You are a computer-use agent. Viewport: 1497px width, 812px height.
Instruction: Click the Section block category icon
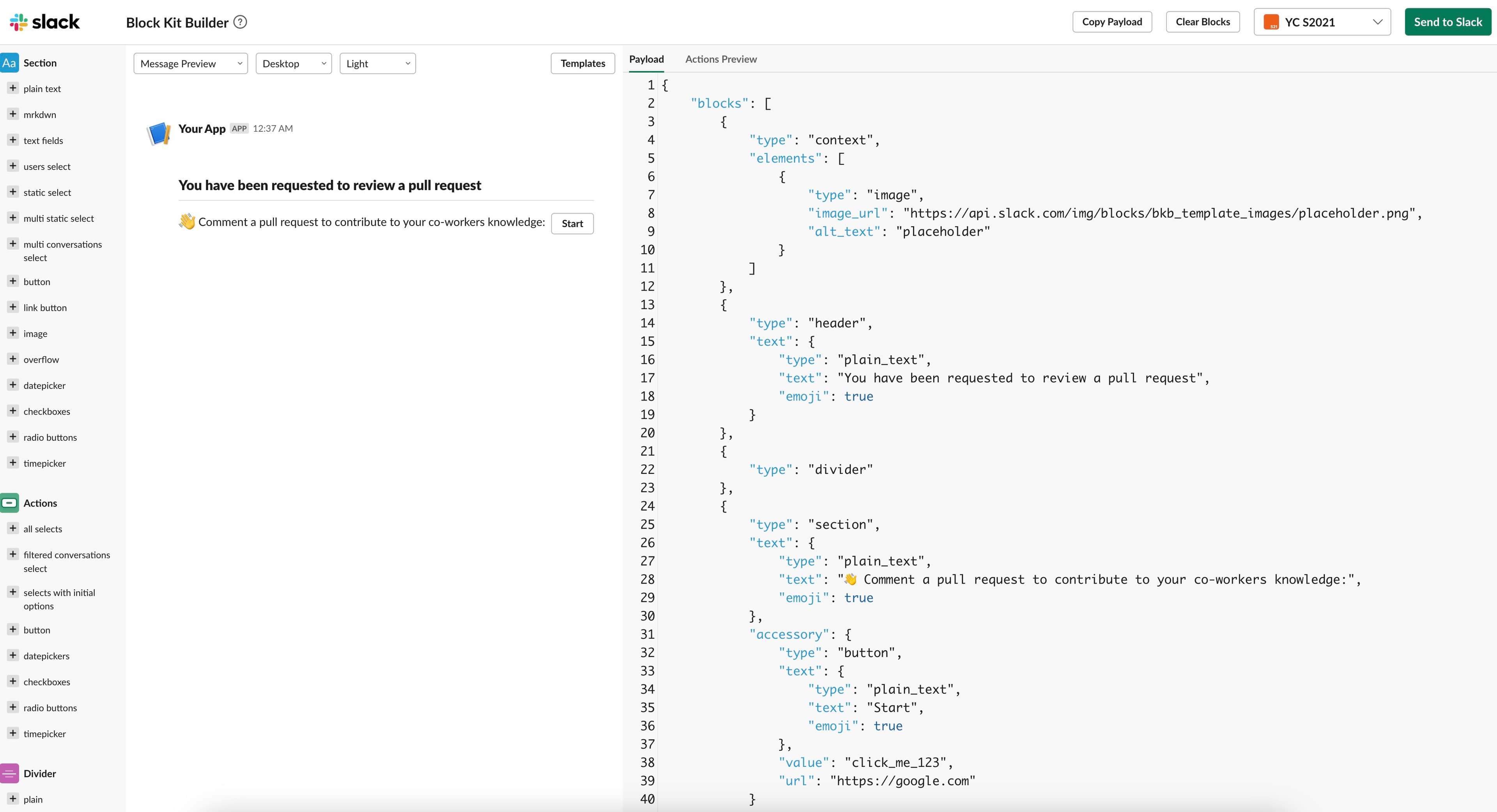pos(10,63)
